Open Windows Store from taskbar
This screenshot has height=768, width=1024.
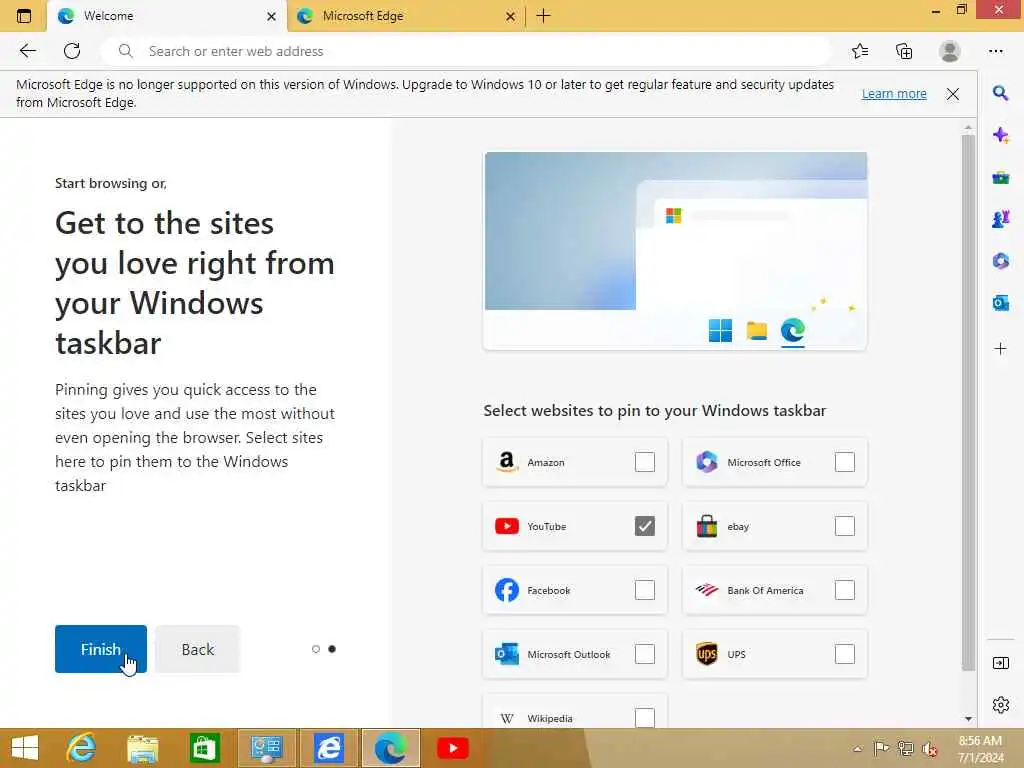pyautogui.click(x=204, y=748)
